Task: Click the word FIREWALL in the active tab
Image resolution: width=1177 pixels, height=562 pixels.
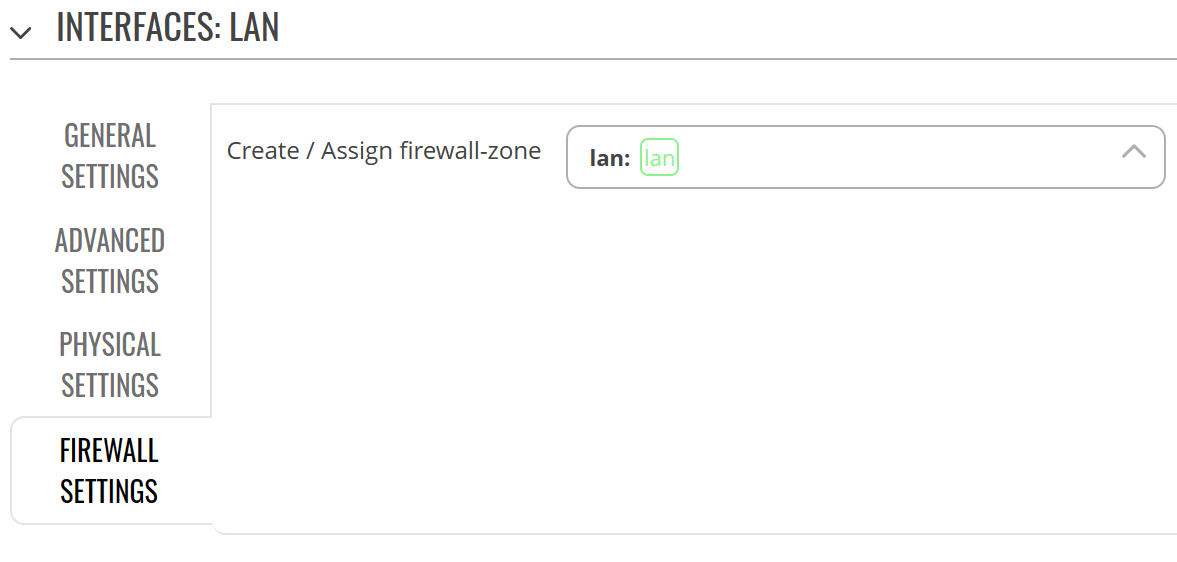Action: pos(110,450)
